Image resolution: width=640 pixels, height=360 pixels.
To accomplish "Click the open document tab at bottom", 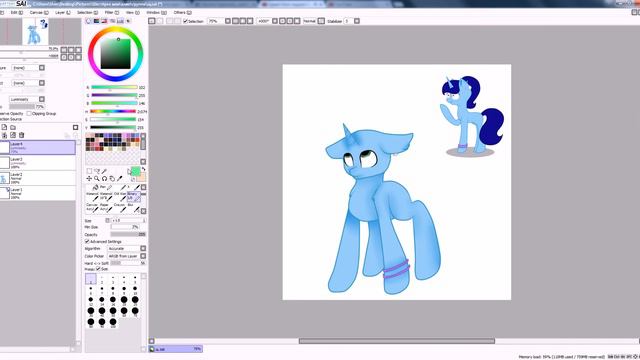I will (x=176, y=349).
